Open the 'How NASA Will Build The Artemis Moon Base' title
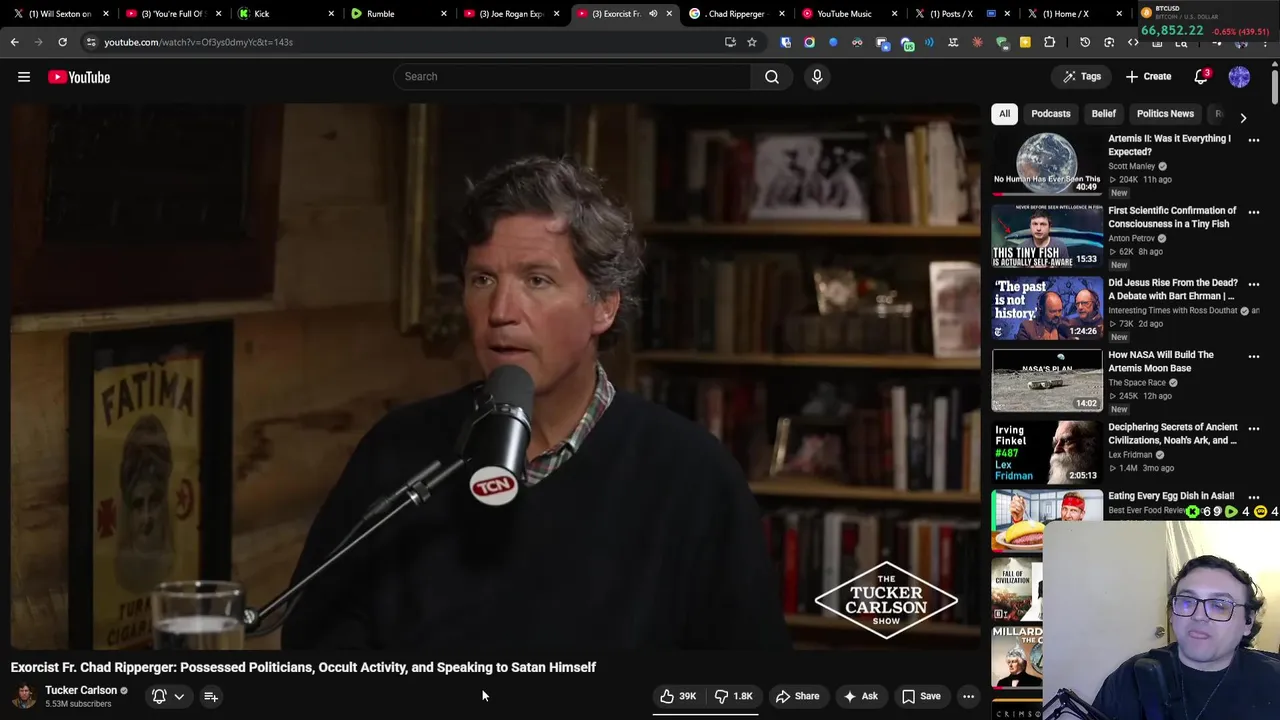1280x720 pixels. point(1161,361)
